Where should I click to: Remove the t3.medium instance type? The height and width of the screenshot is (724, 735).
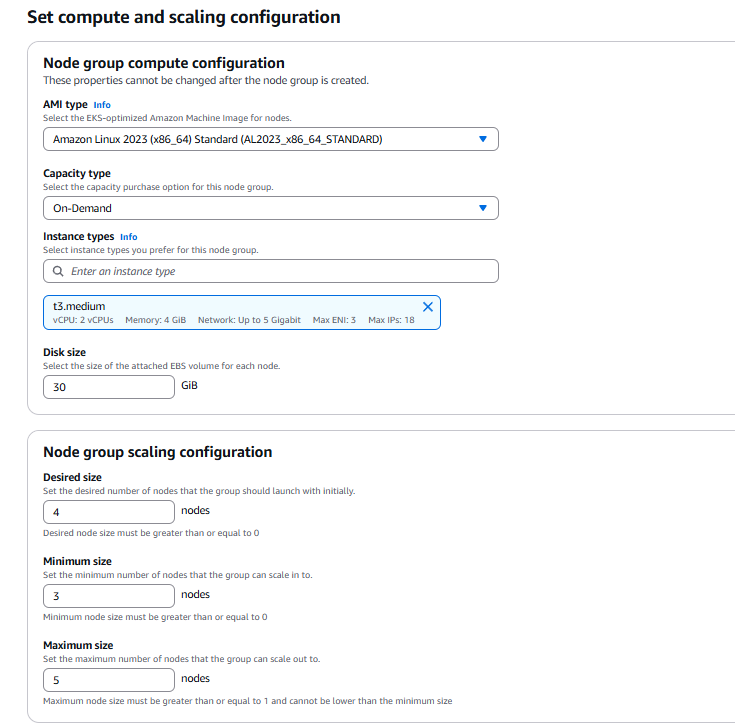click(428, 306)
